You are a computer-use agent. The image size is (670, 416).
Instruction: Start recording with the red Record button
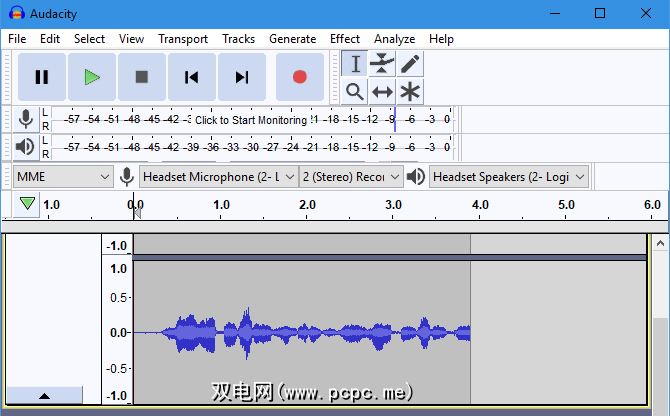(x=299, y=77)
